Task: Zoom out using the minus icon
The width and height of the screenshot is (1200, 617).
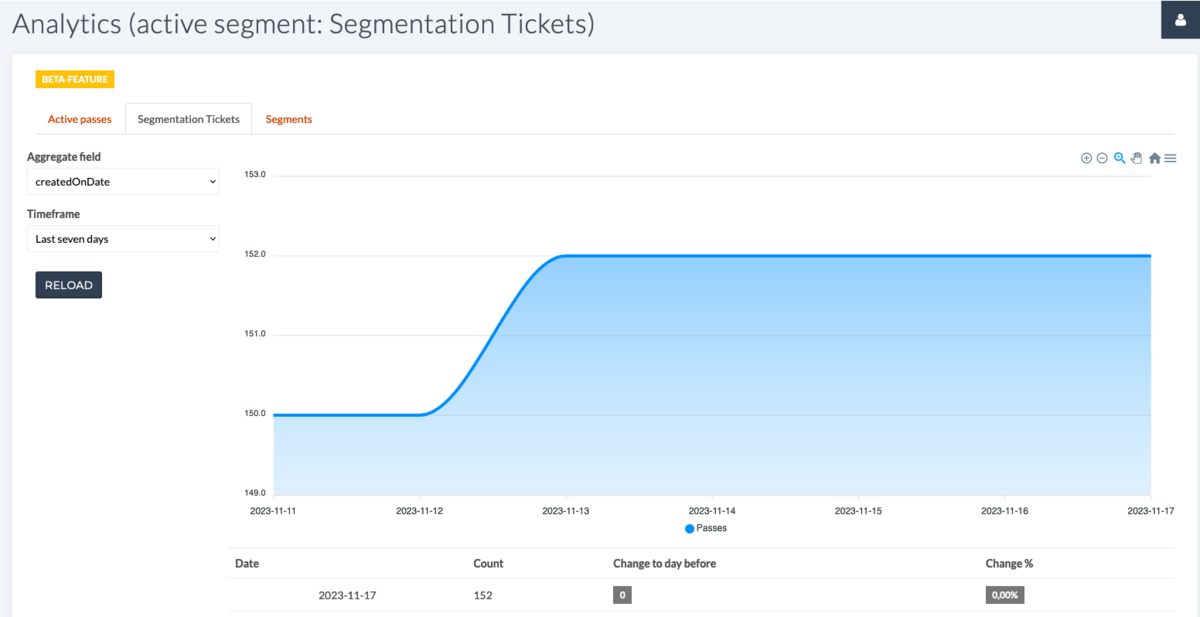Action: click(x=1101, y=157)
